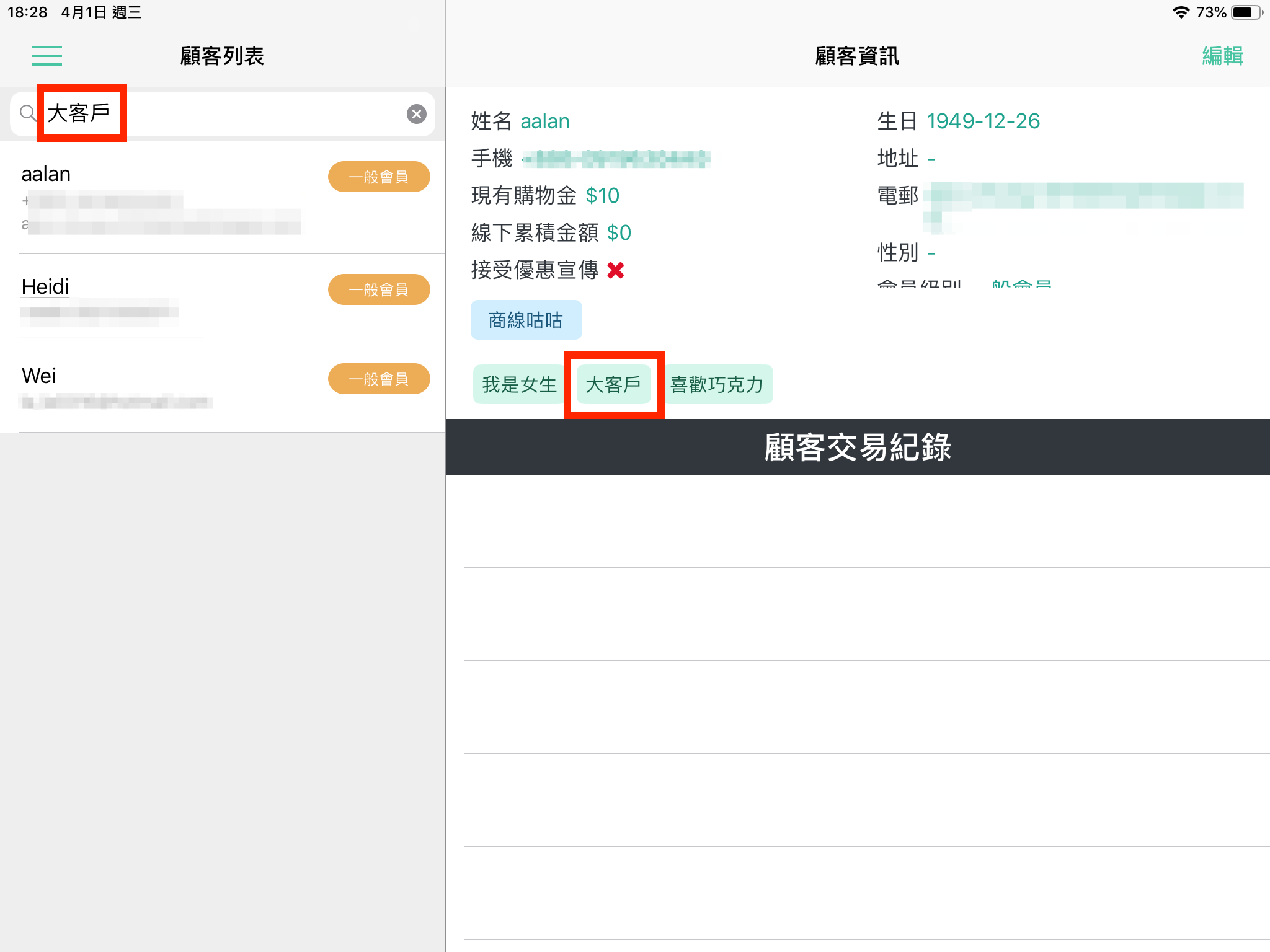Tap the 大客戶 tag
Screen dimensions: 1270x952
pos(613,384)
